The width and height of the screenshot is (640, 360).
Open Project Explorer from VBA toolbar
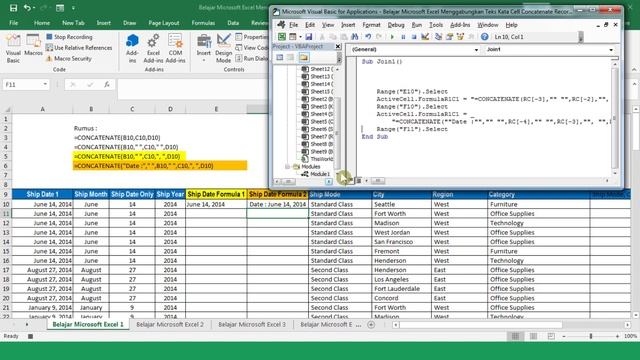pos(438,37)
